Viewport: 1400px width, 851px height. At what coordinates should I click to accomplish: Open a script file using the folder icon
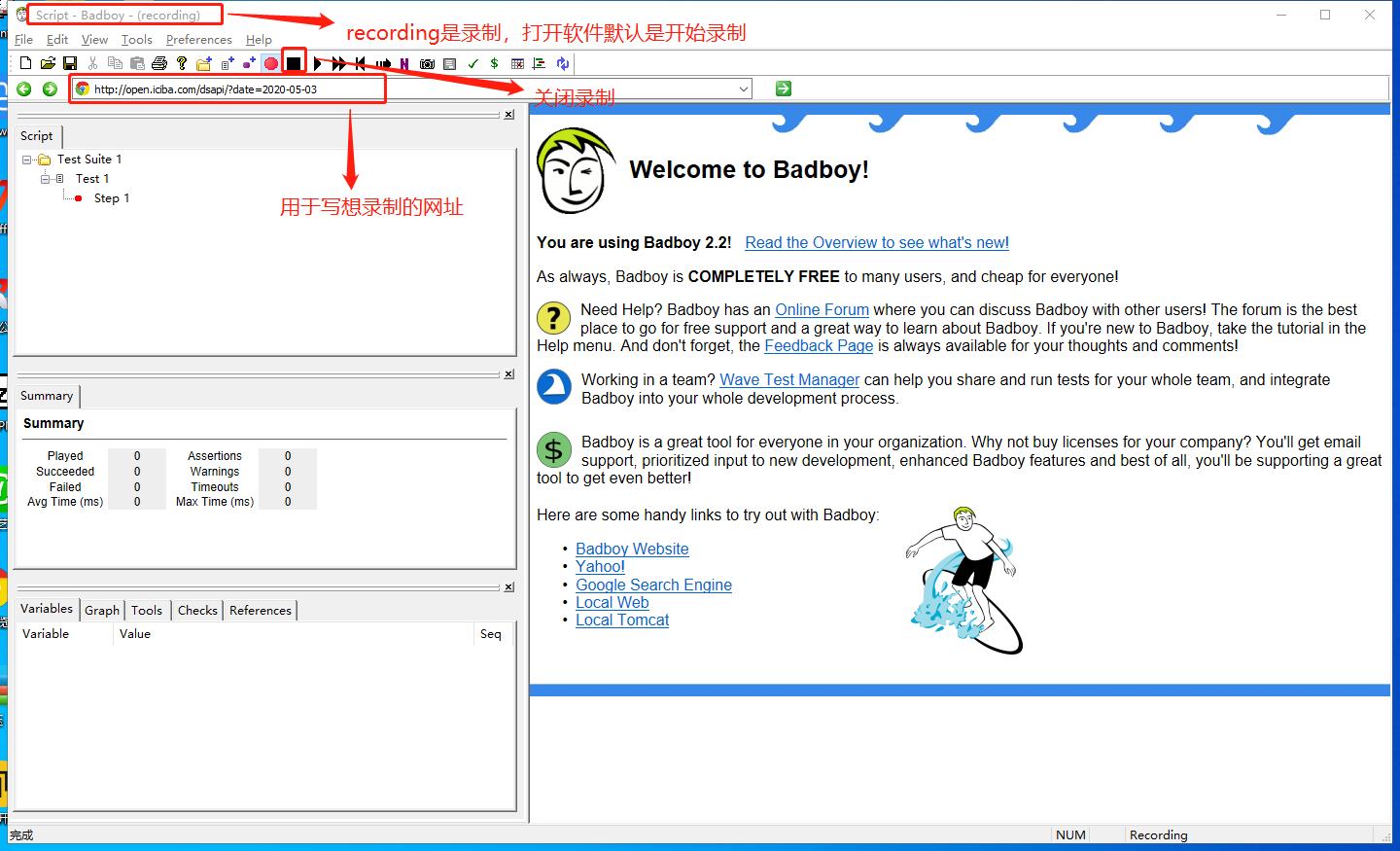click(x=48, y=63)
